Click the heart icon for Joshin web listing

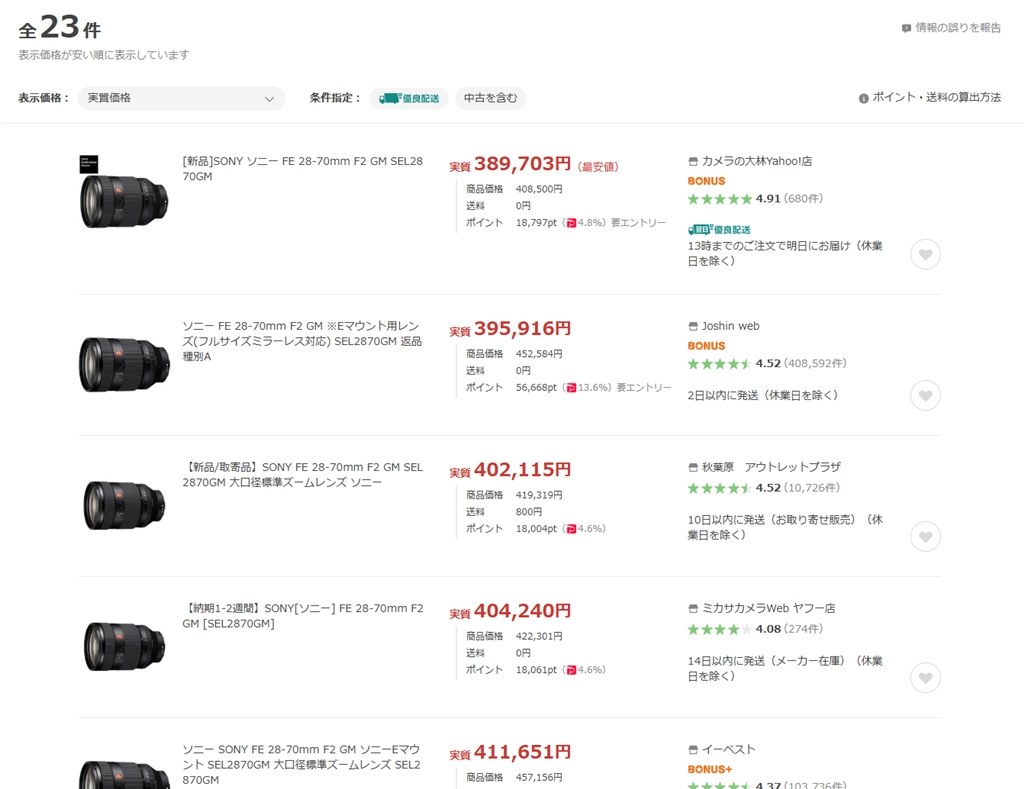click(x=925, y=396)
